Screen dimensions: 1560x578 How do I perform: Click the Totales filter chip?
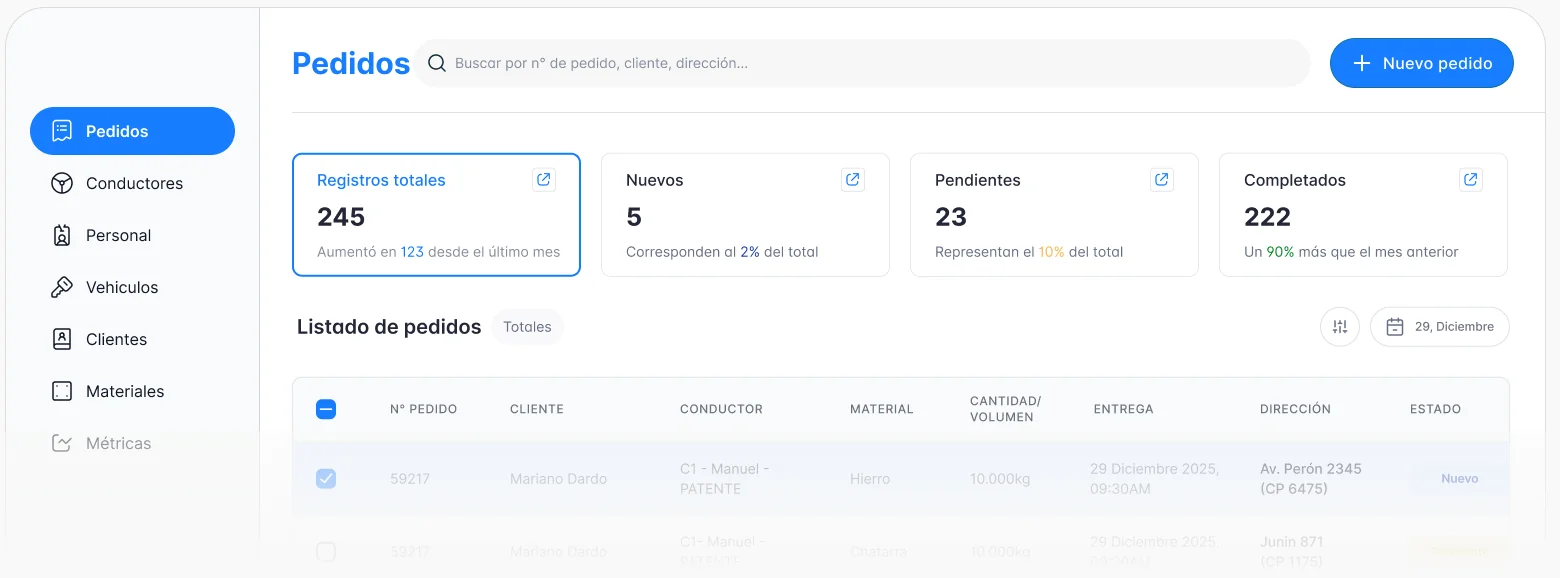click(527, 327)
